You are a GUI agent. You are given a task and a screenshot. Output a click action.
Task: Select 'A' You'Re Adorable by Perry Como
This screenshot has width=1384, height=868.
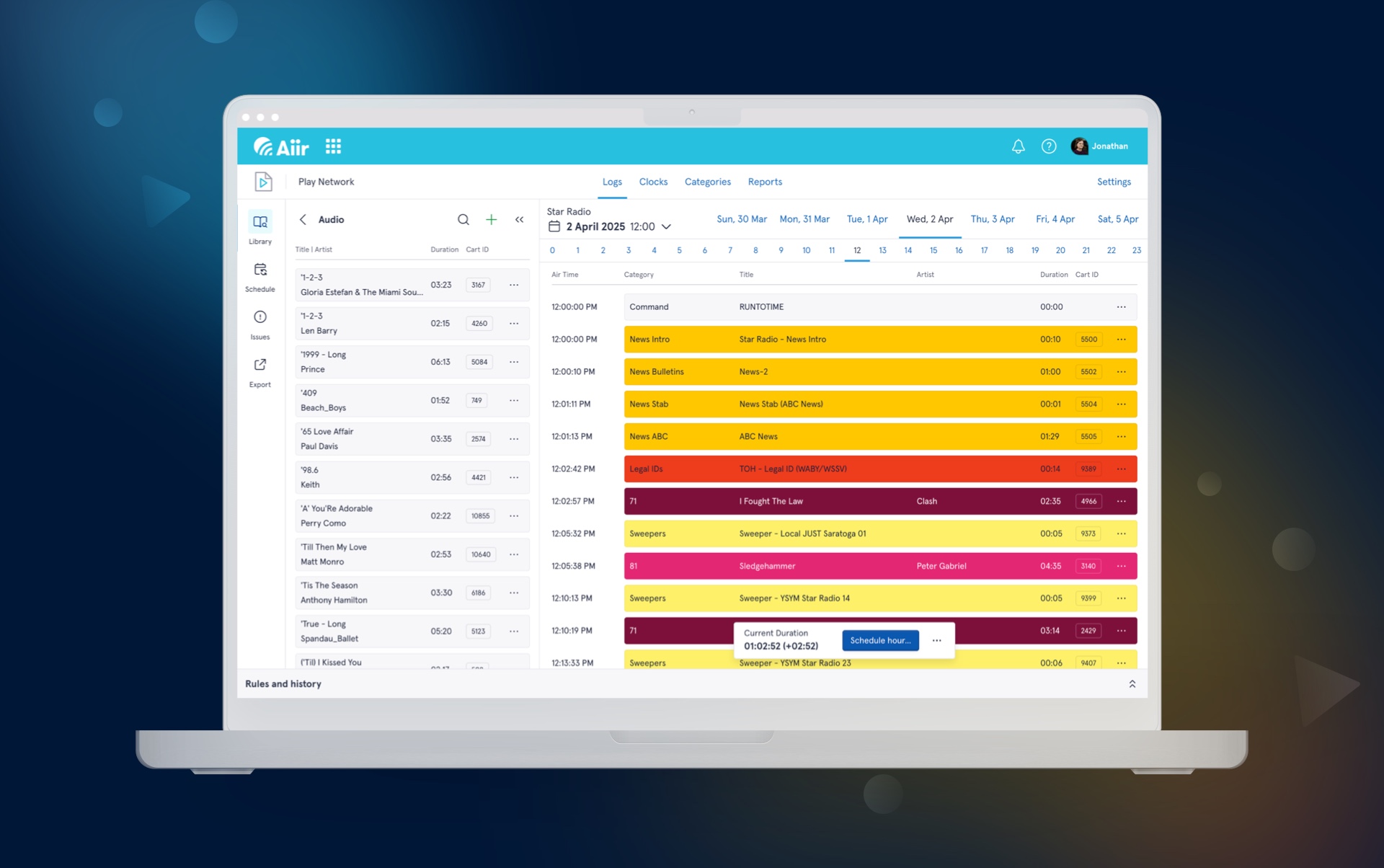(412, 516)
